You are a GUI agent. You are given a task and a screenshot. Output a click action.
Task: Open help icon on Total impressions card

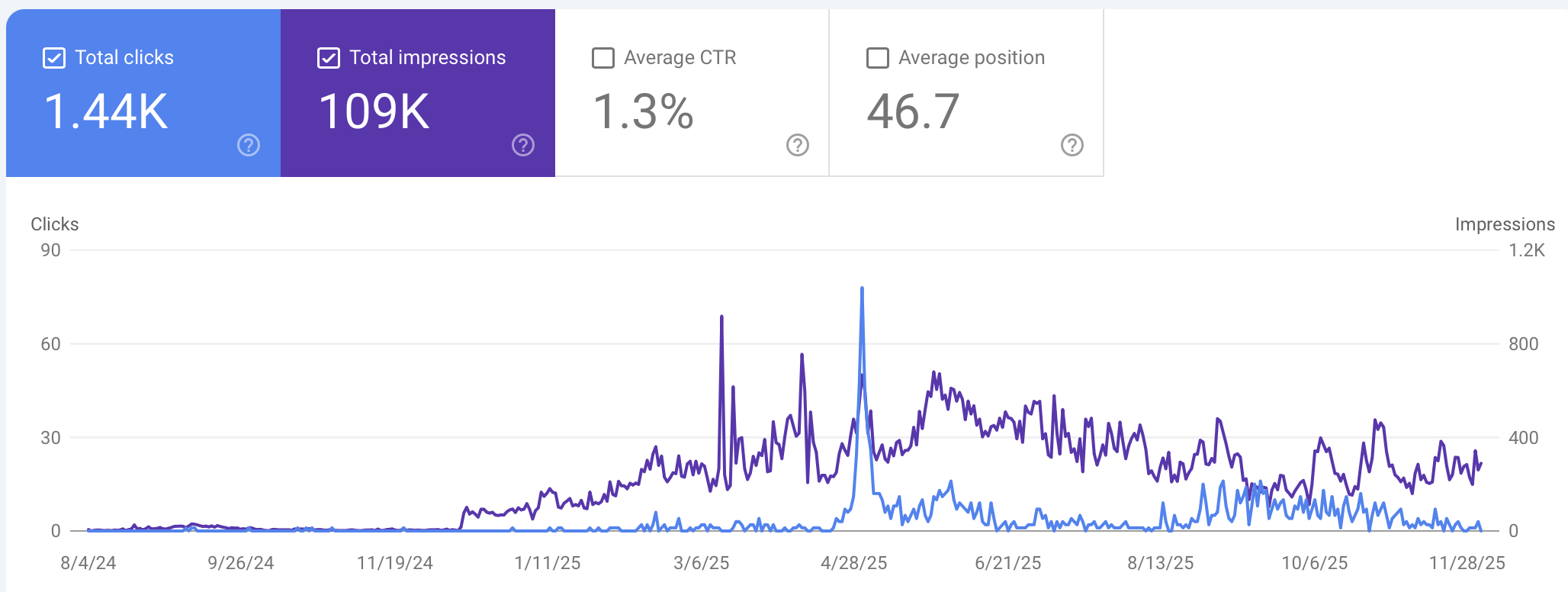[523, 145]
